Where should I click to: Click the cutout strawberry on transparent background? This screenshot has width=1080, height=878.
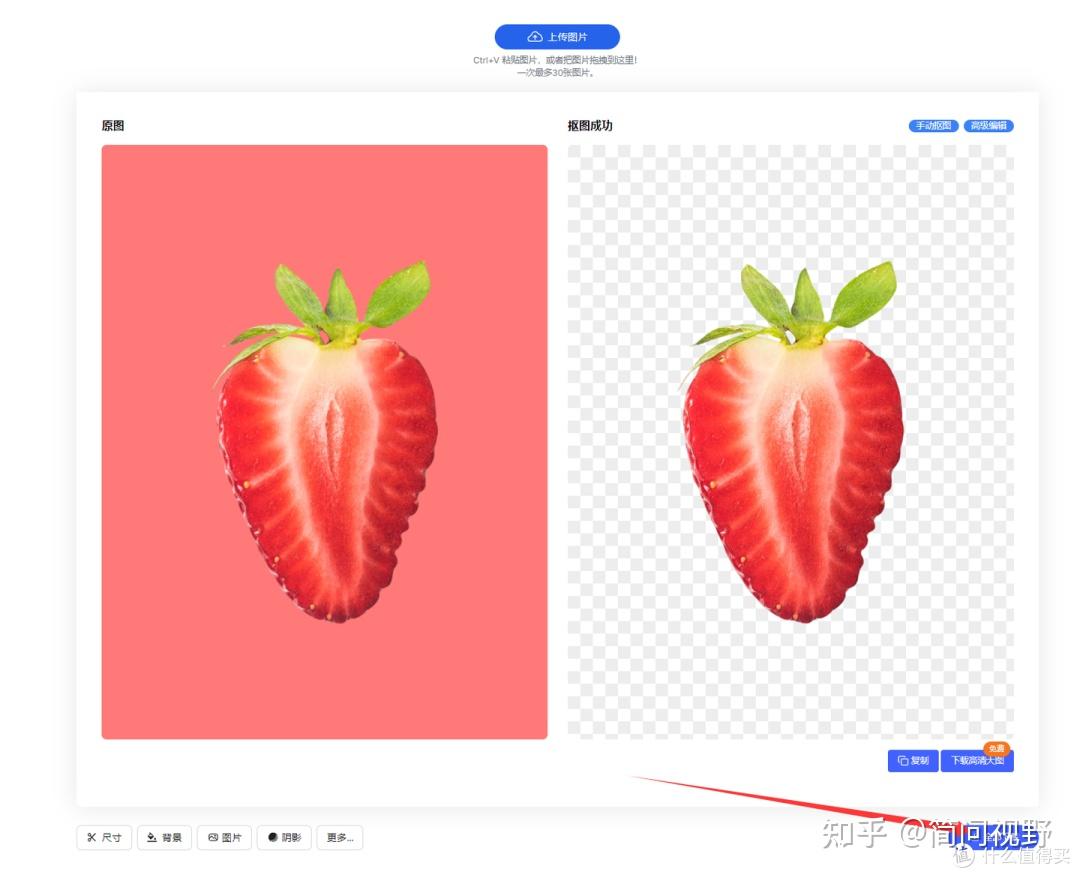(792, 442)
